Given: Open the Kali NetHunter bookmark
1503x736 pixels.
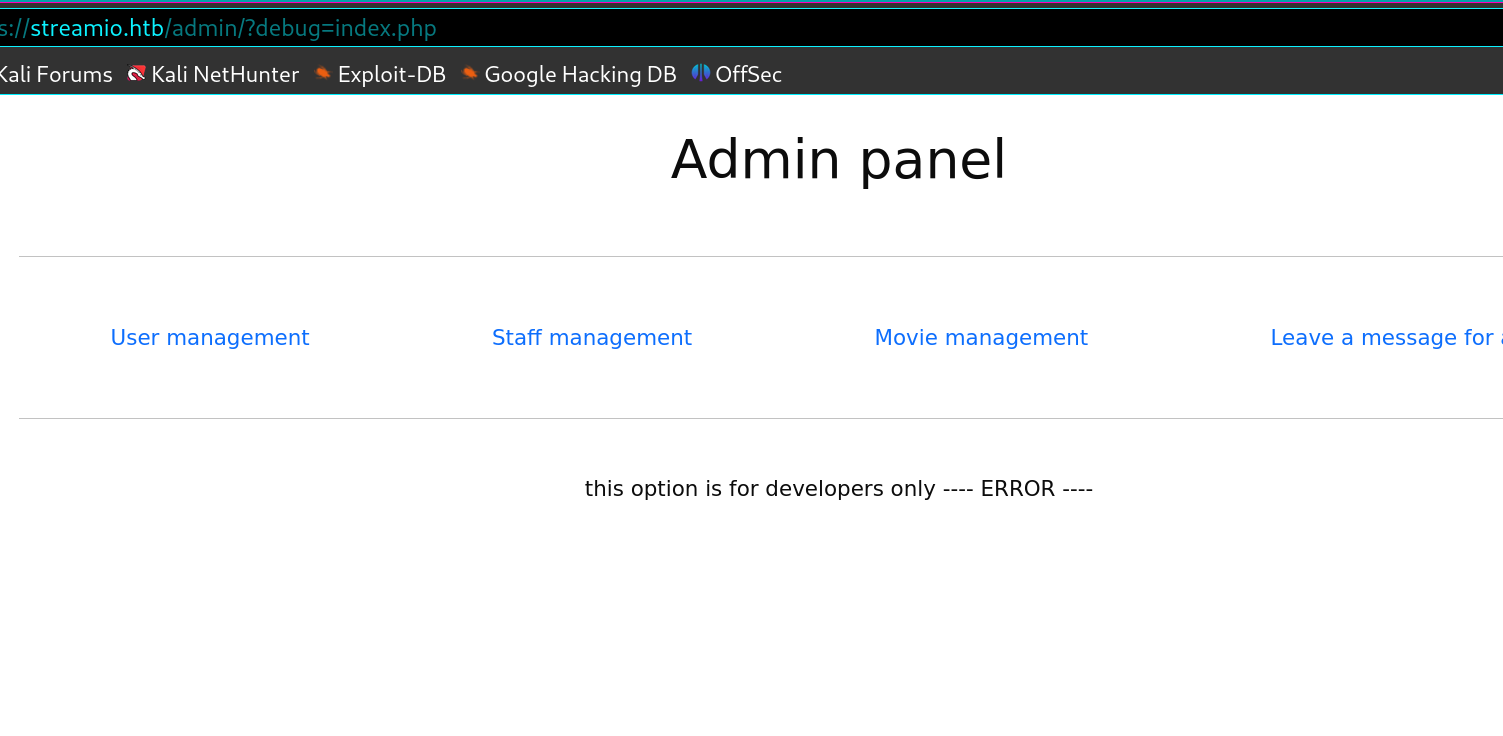Looking at the screenshot, I should [213, 74].
